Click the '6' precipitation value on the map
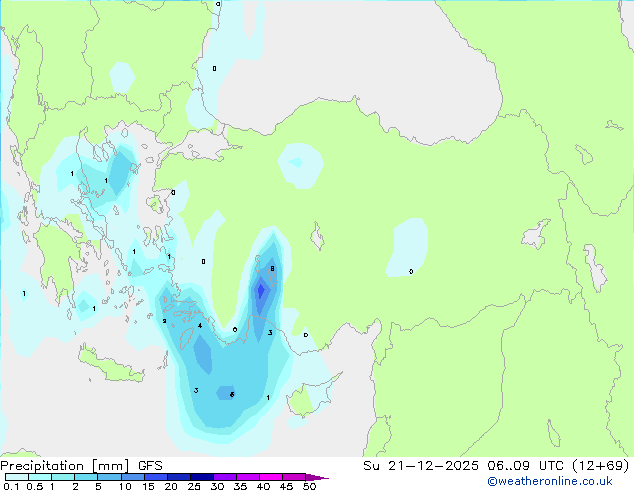Screen dimensions: 634x490 (232, 395)
